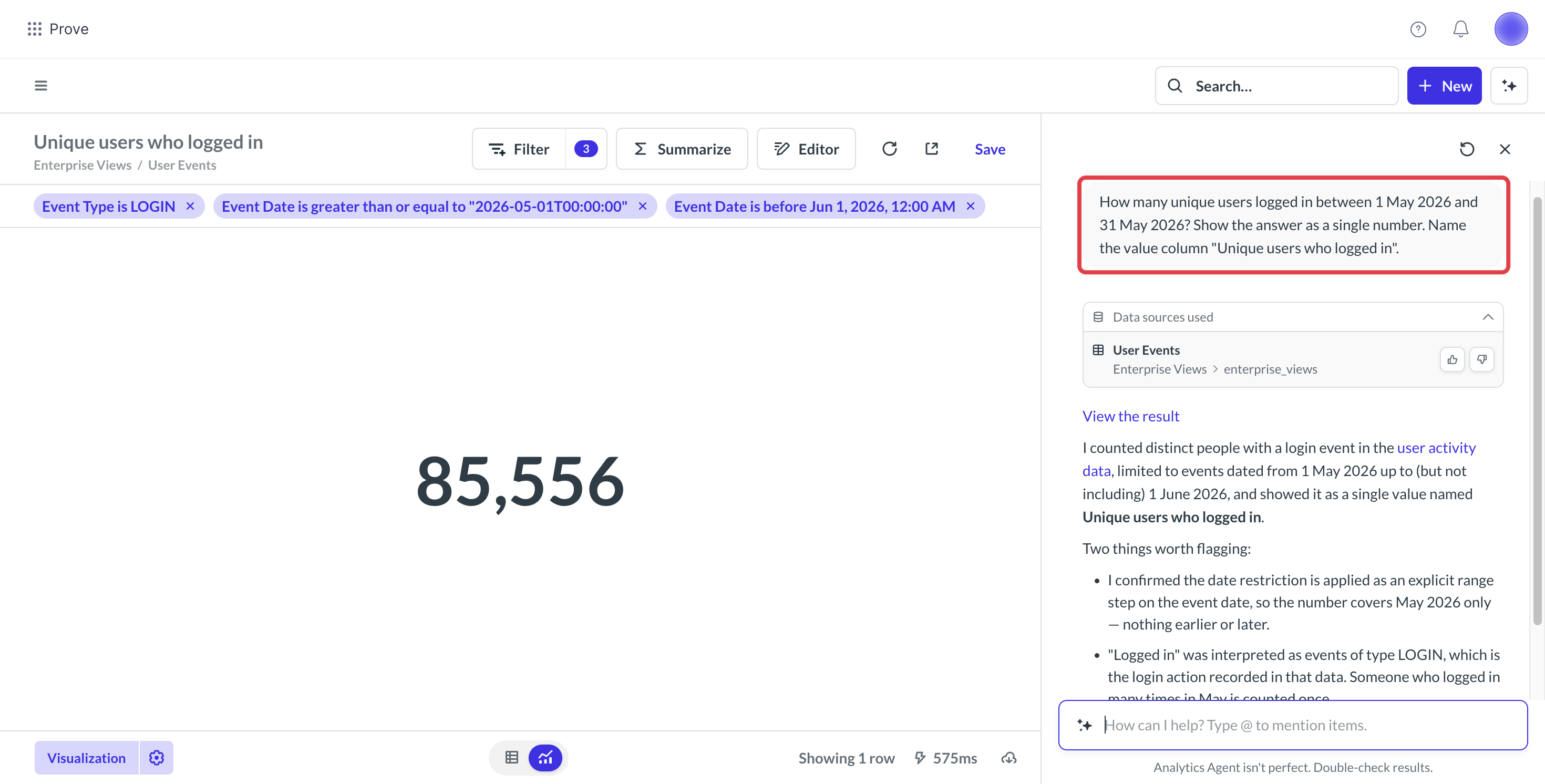Refresh the query with the reload icon
The height and width of the screenshot is (784, 1545).
coord(890,149)
